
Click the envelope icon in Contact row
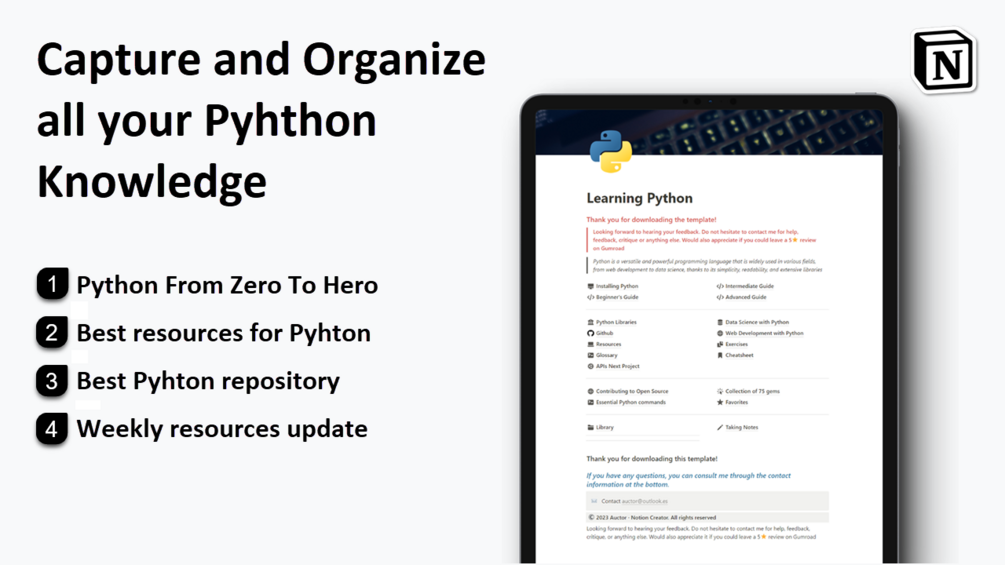tap(594, 501)
